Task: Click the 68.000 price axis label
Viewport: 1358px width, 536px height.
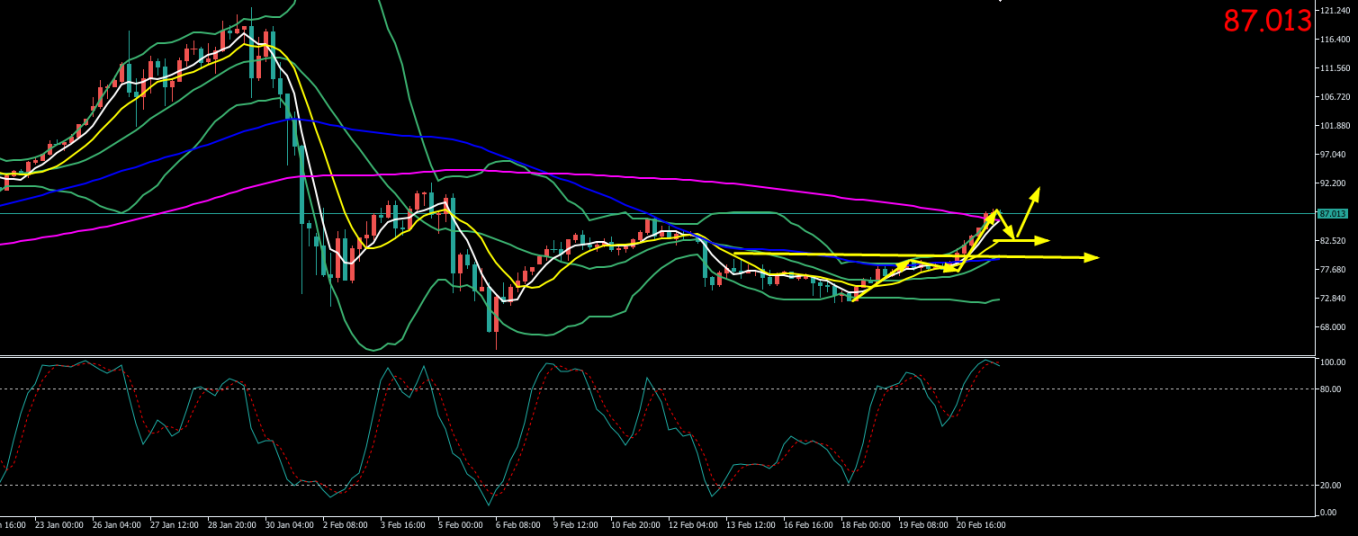Action: click(x=1332, y=327)
